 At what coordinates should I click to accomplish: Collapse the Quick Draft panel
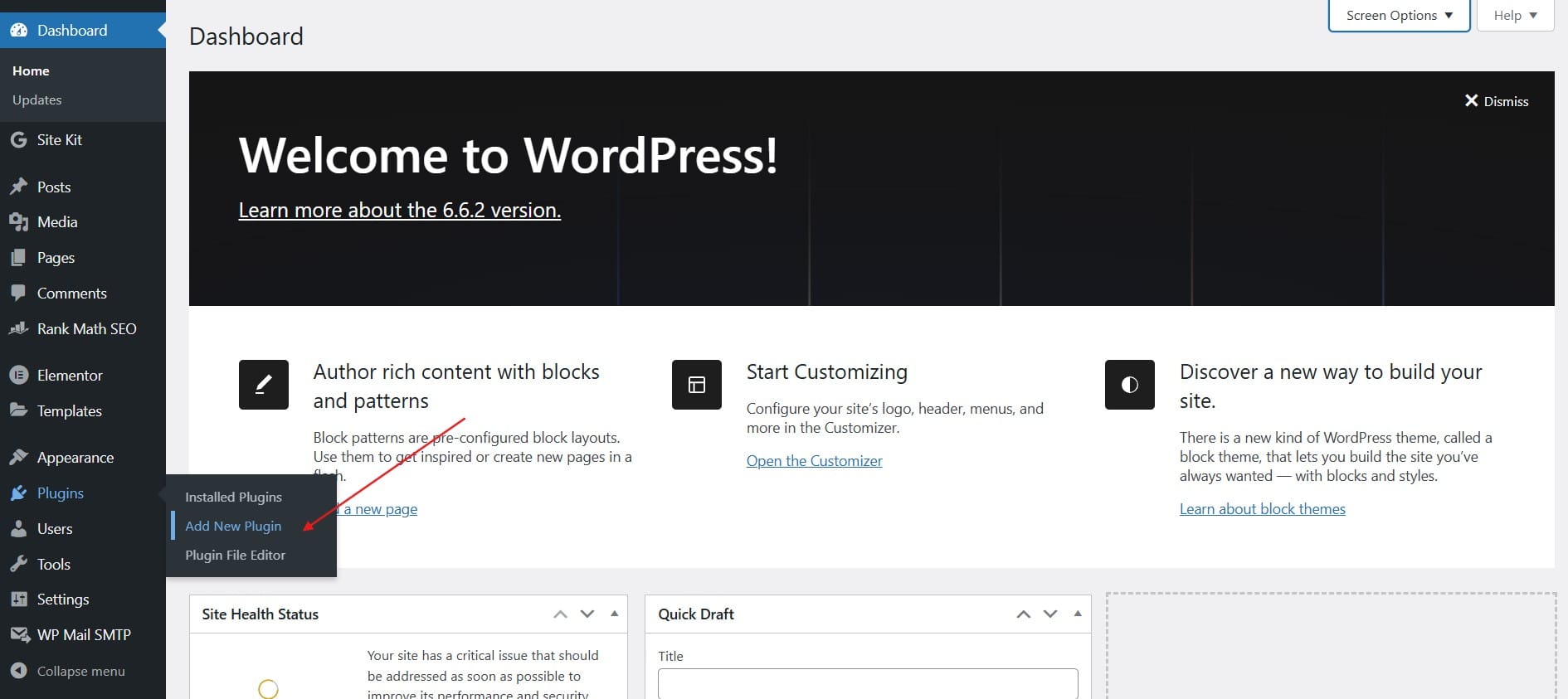pos(1078,614)
